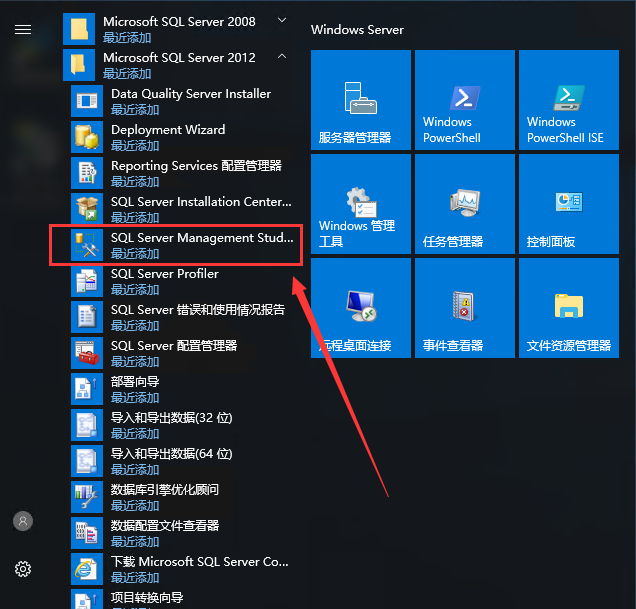Click the user account icon
This screenshot has width=636, height=609.
click(23, 521)
